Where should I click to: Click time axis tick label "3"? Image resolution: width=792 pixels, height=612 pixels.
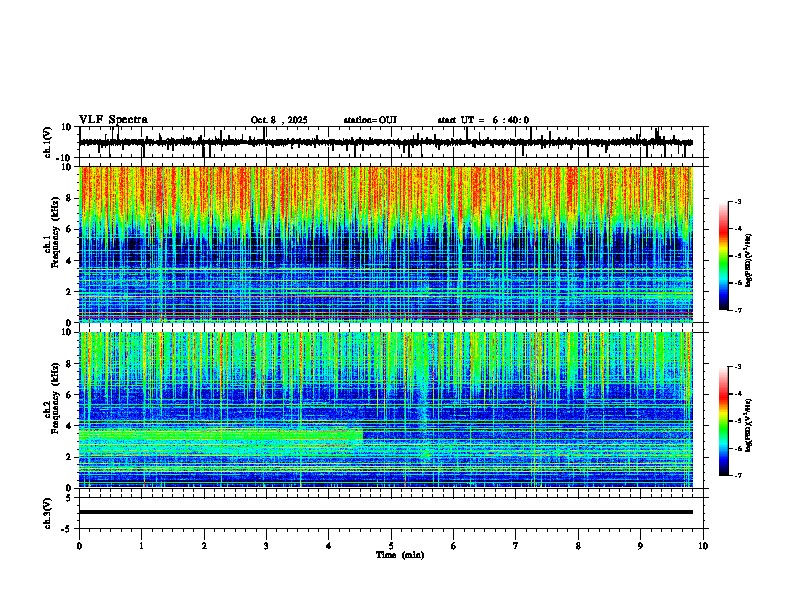[x=266, y=546]
